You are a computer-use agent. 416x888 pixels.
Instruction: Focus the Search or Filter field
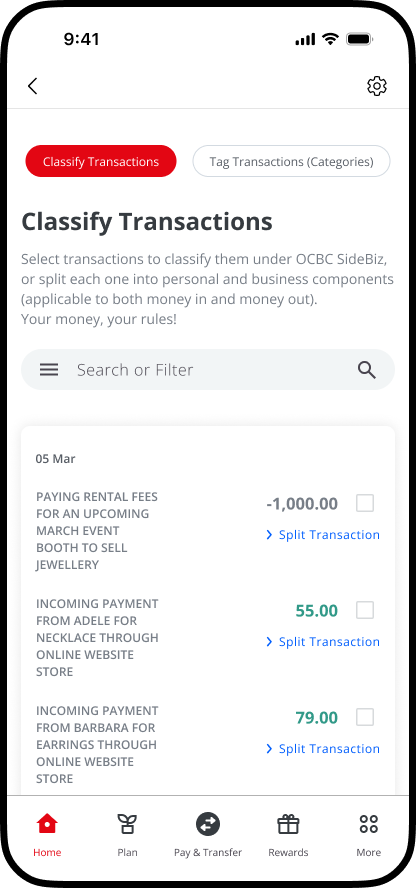click(x=208, y=370)
